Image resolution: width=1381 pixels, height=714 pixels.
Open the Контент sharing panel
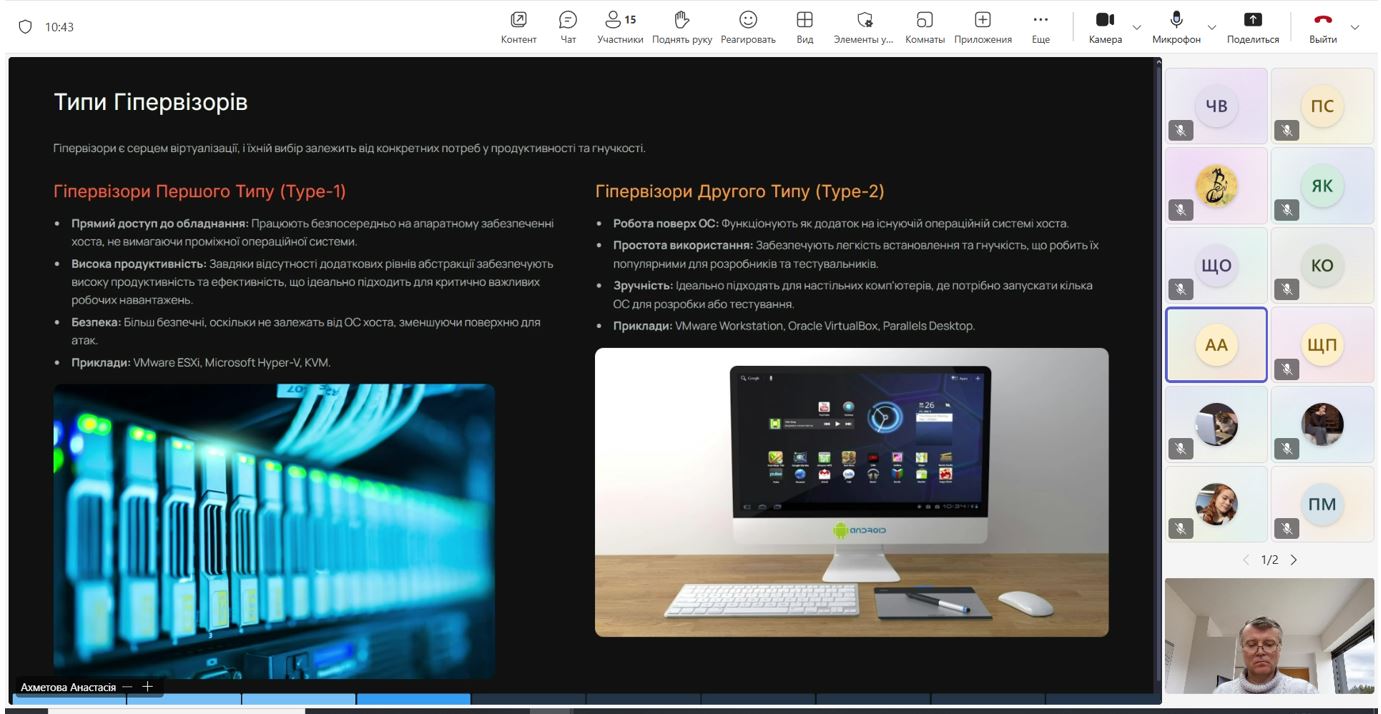click(518, 26)
